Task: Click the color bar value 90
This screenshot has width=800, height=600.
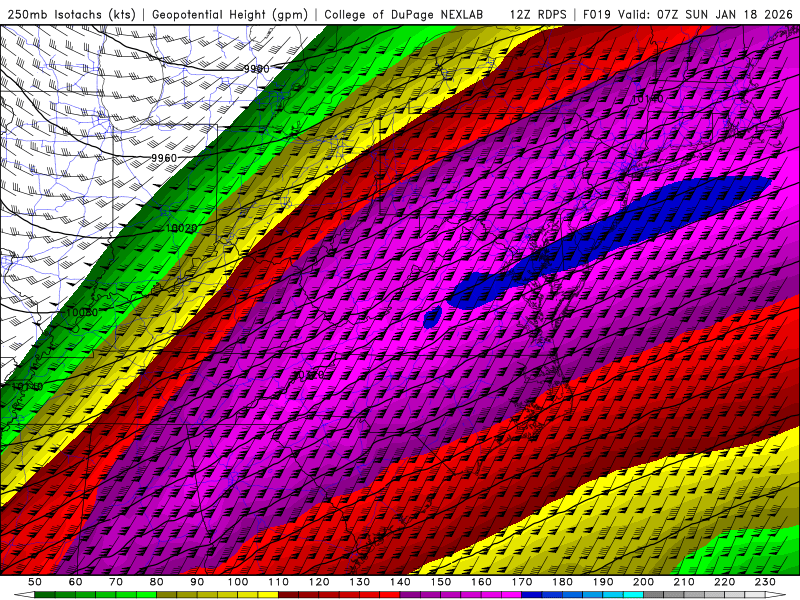Action: click(197, 582)
